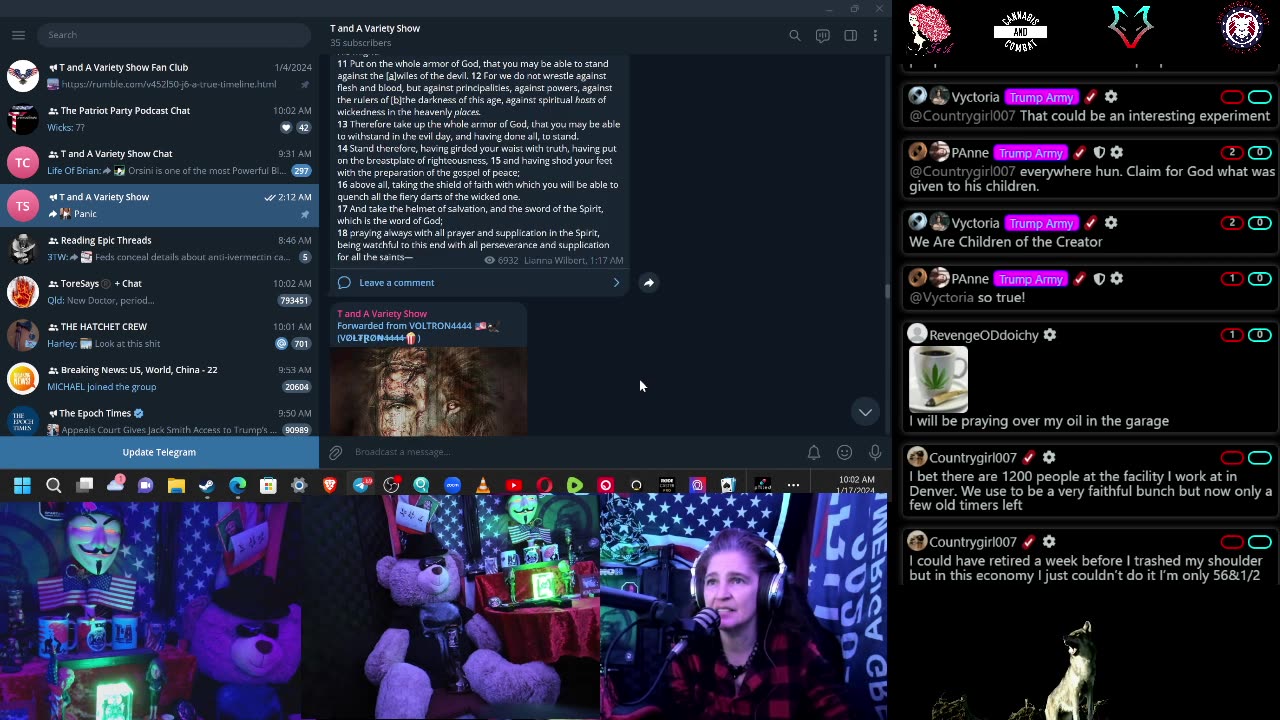Open the Telegram hamburger menu
The width and height of the screenshot is (1280, 720).
(18, 35)
